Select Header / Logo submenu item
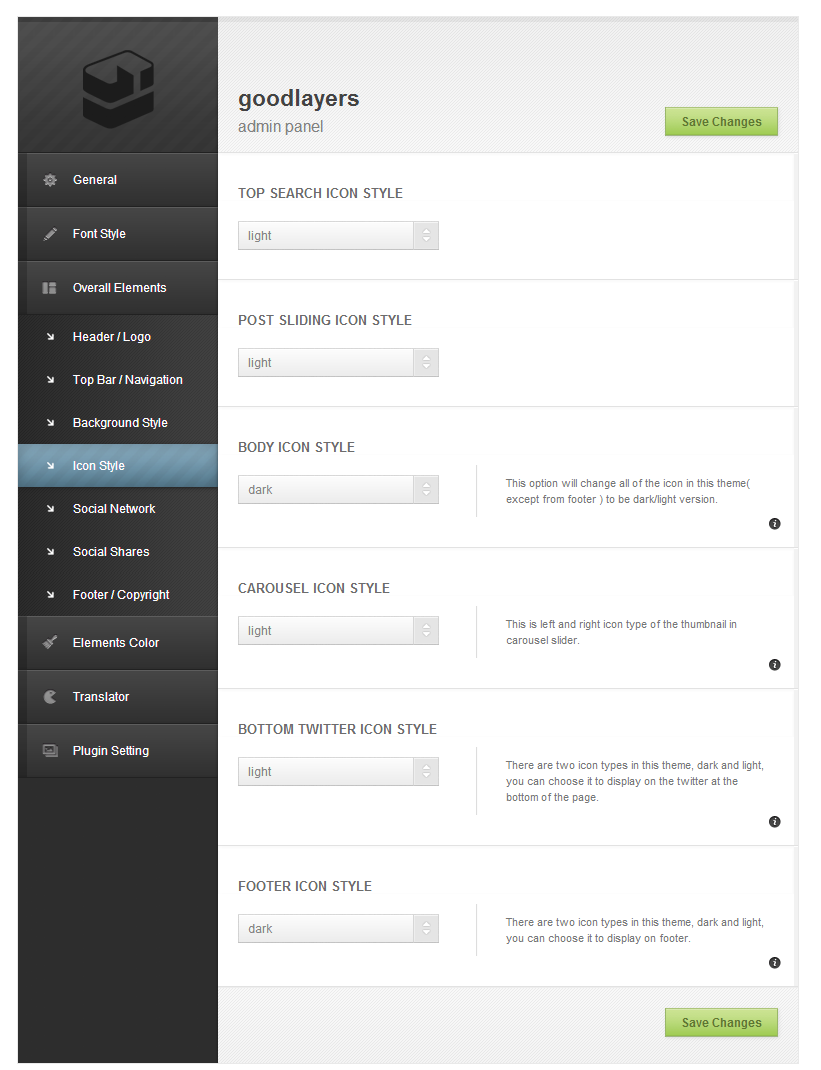821x1070 pixels. [111, 337]
